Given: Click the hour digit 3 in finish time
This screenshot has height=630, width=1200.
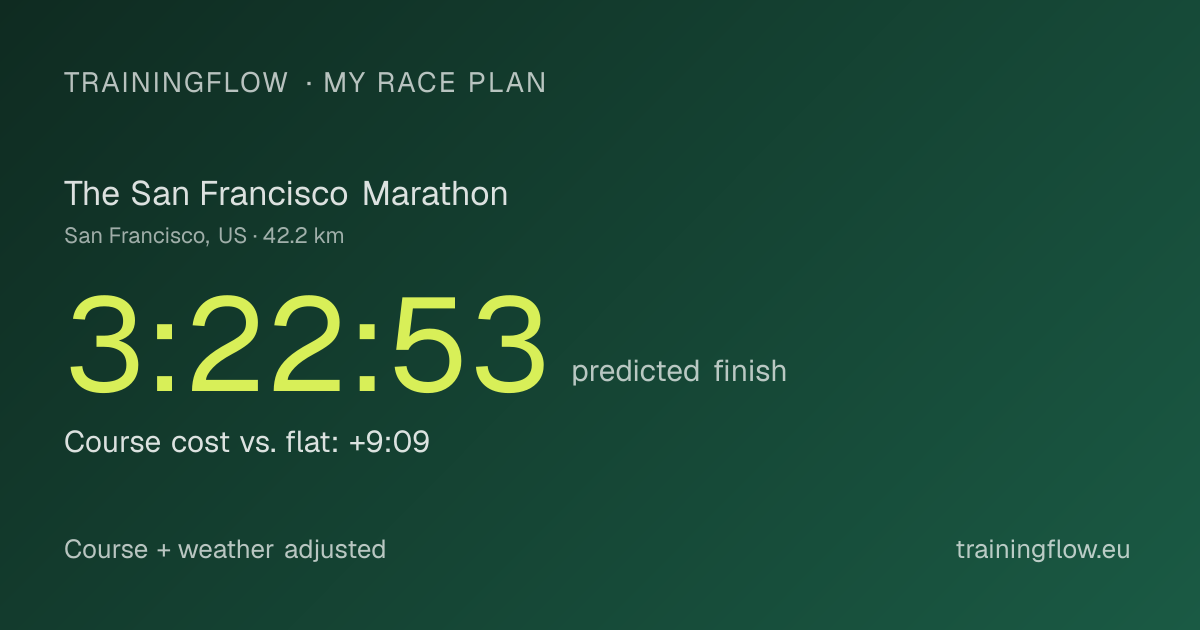Looking at the screenshot, I should (x=105, y=345).
